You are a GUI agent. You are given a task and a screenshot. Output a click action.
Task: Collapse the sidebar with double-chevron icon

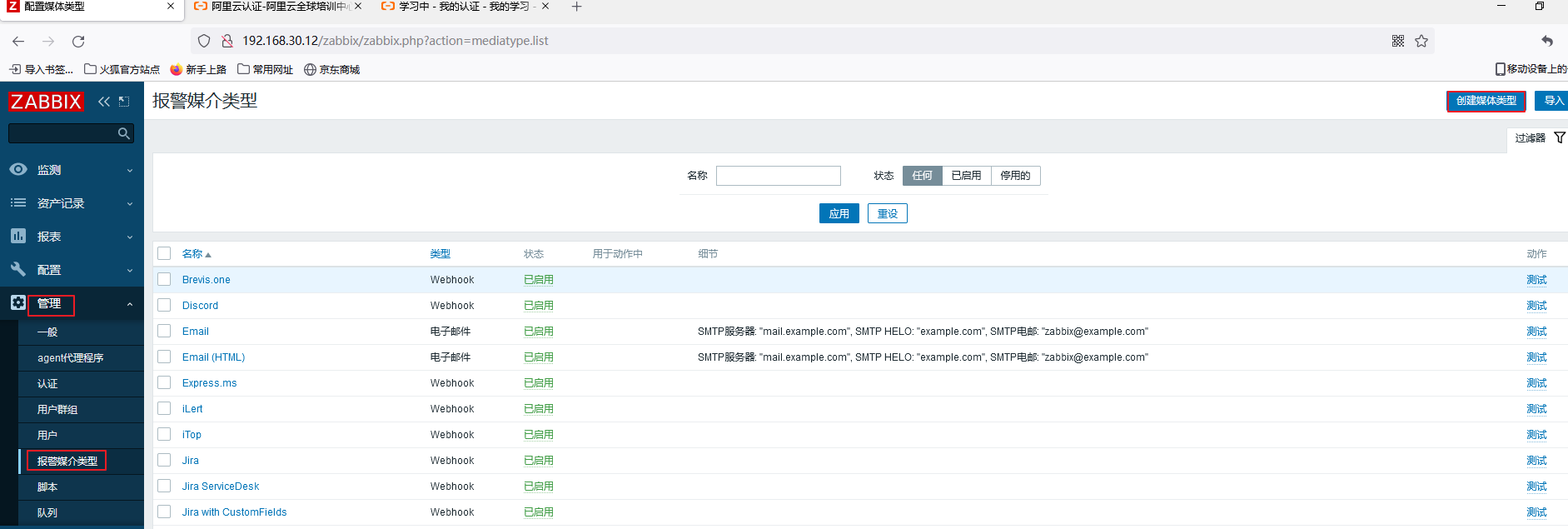point(104,102)
